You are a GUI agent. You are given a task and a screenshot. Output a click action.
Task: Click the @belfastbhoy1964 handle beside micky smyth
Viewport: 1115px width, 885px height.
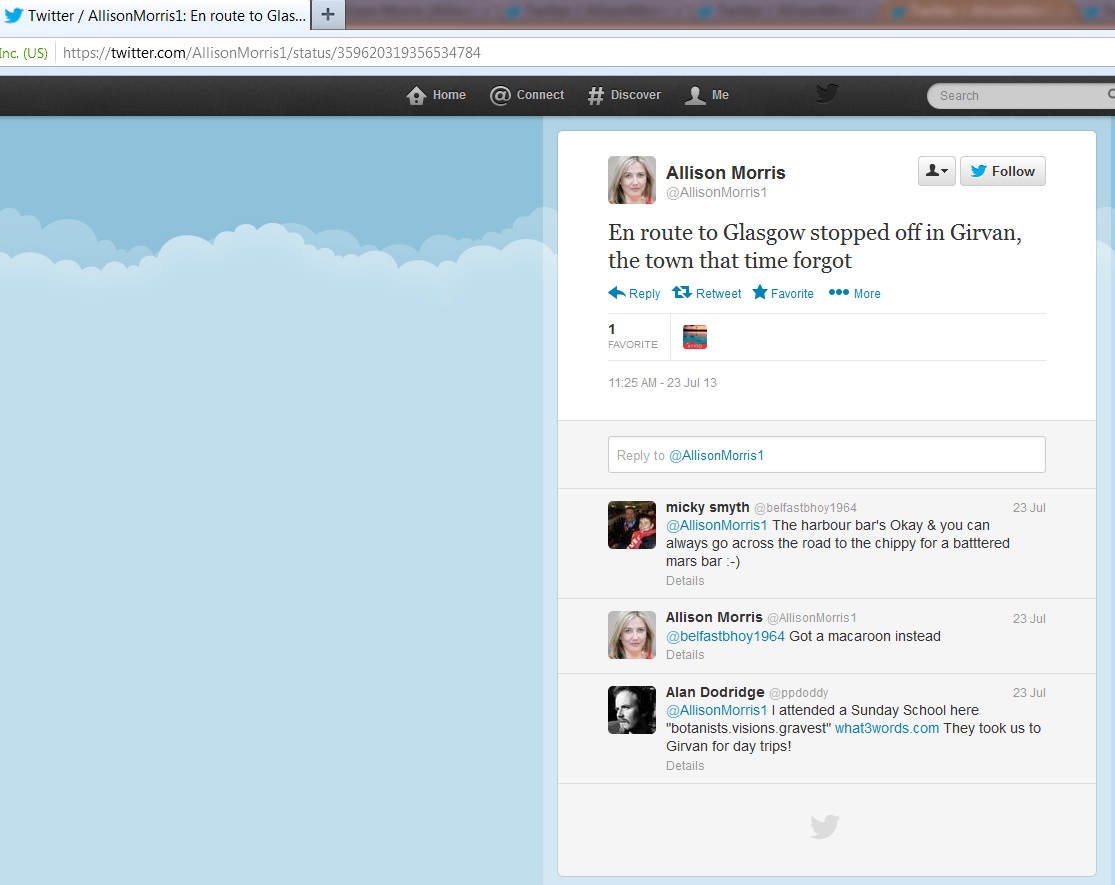pos(805,508)
